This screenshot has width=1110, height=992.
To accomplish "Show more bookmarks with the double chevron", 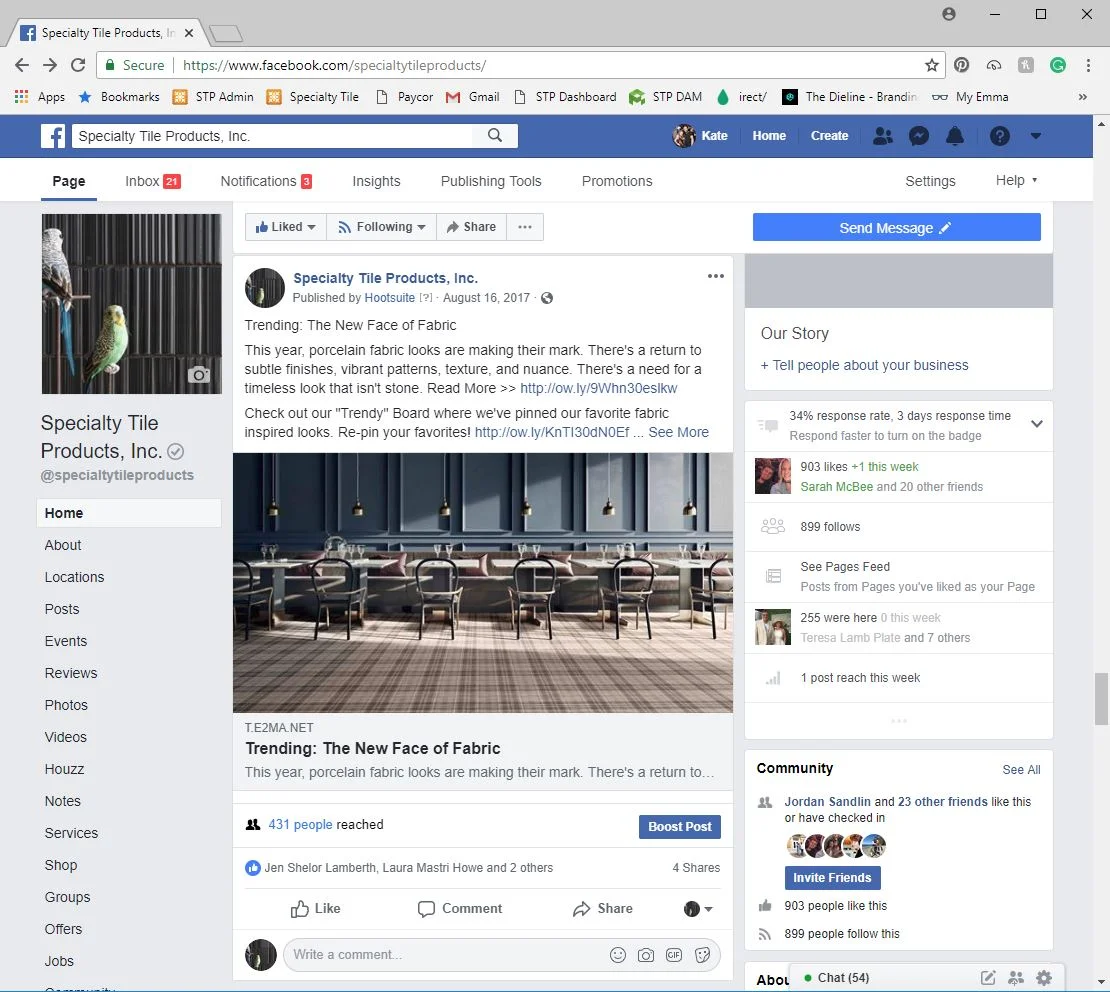I will [x=1082, y=97].
